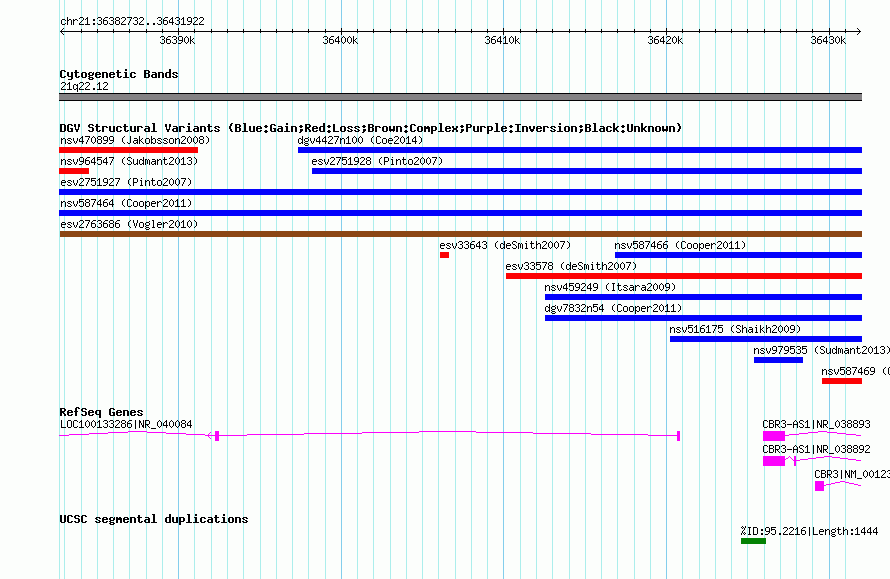This screenshot has height=579, width=890.
Task: Select the CBR3 exon block
Action: click(819, 486)
